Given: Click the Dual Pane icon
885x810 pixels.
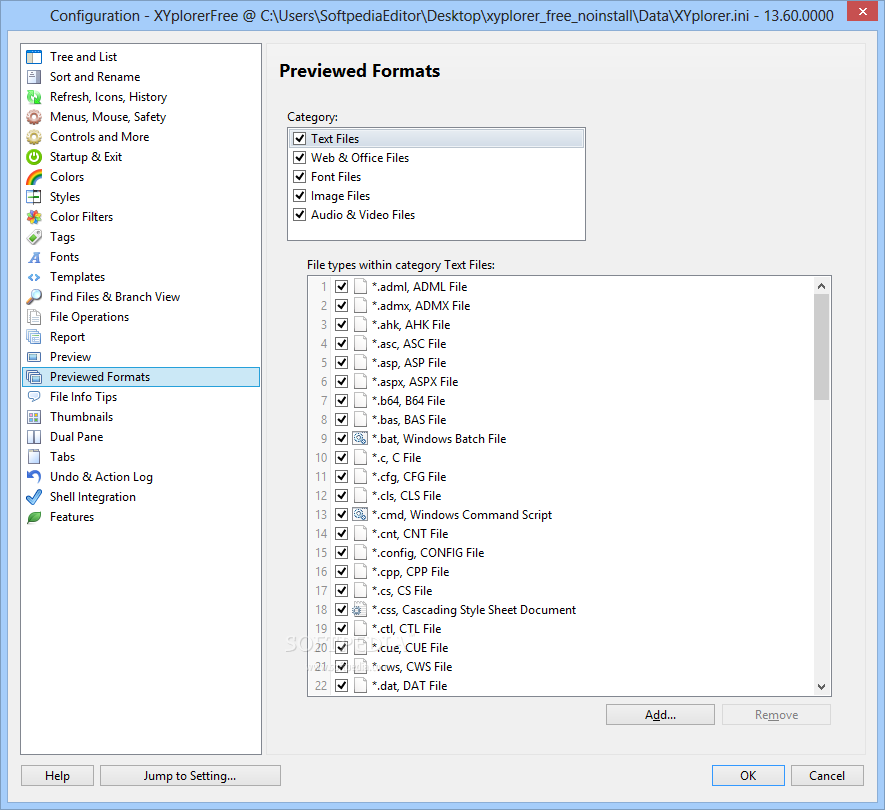Looking at the screenshot, I should pos(34,437).
